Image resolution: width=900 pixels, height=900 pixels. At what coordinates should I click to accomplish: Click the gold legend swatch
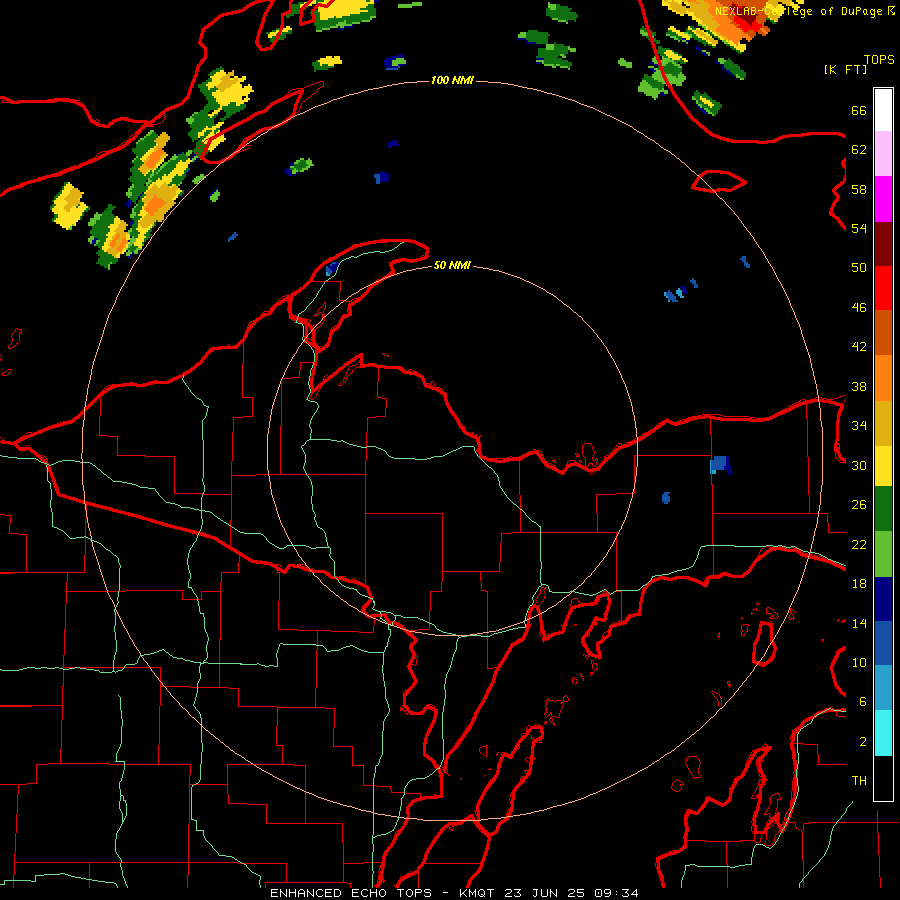tap(883, 423)
